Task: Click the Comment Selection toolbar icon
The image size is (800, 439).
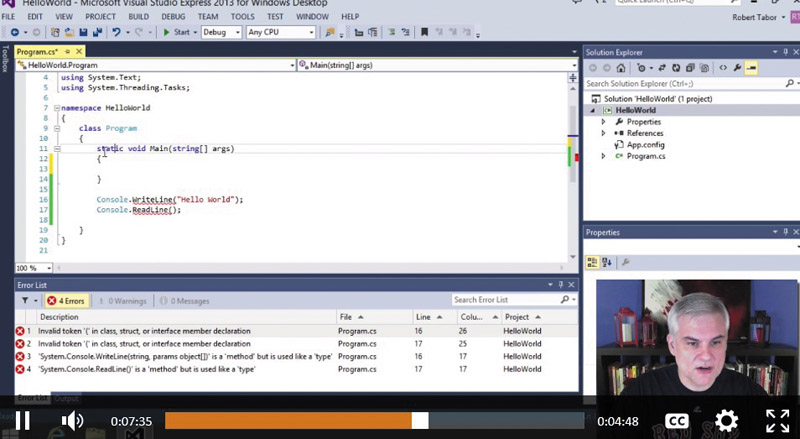Action: 391,32
